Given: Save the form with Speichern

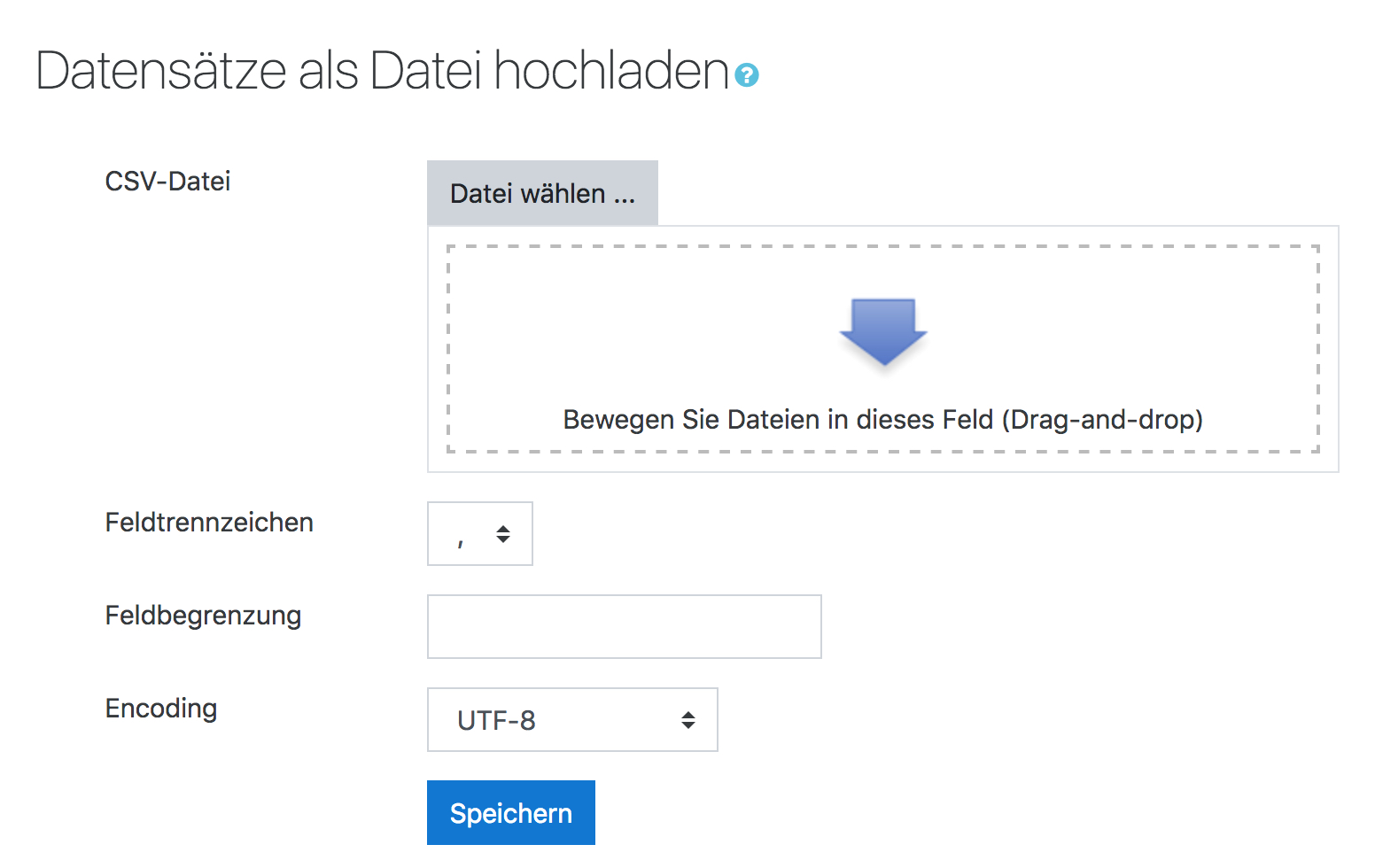Looking at the screenshot, I should (x=511, y=813).
